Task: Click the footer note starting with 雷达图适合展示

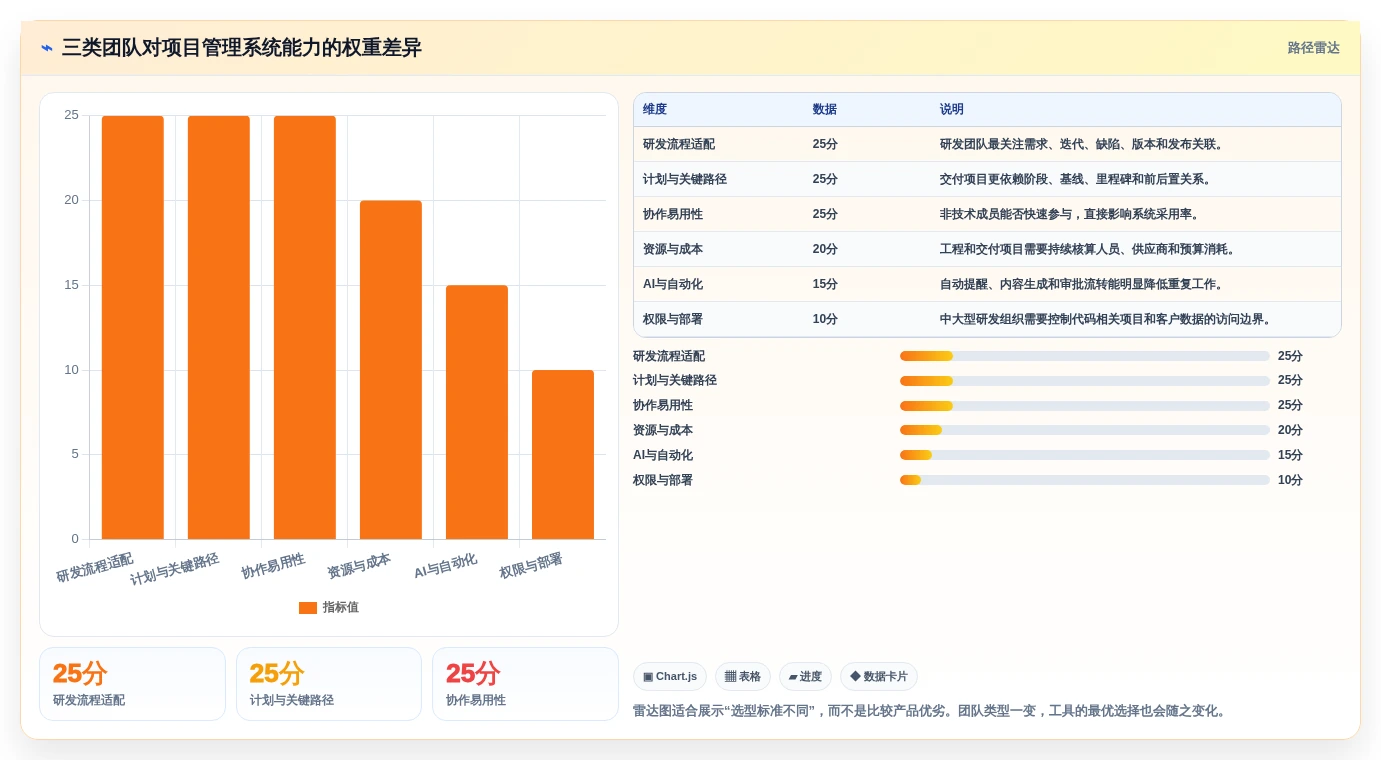Action: pos(930,711)
